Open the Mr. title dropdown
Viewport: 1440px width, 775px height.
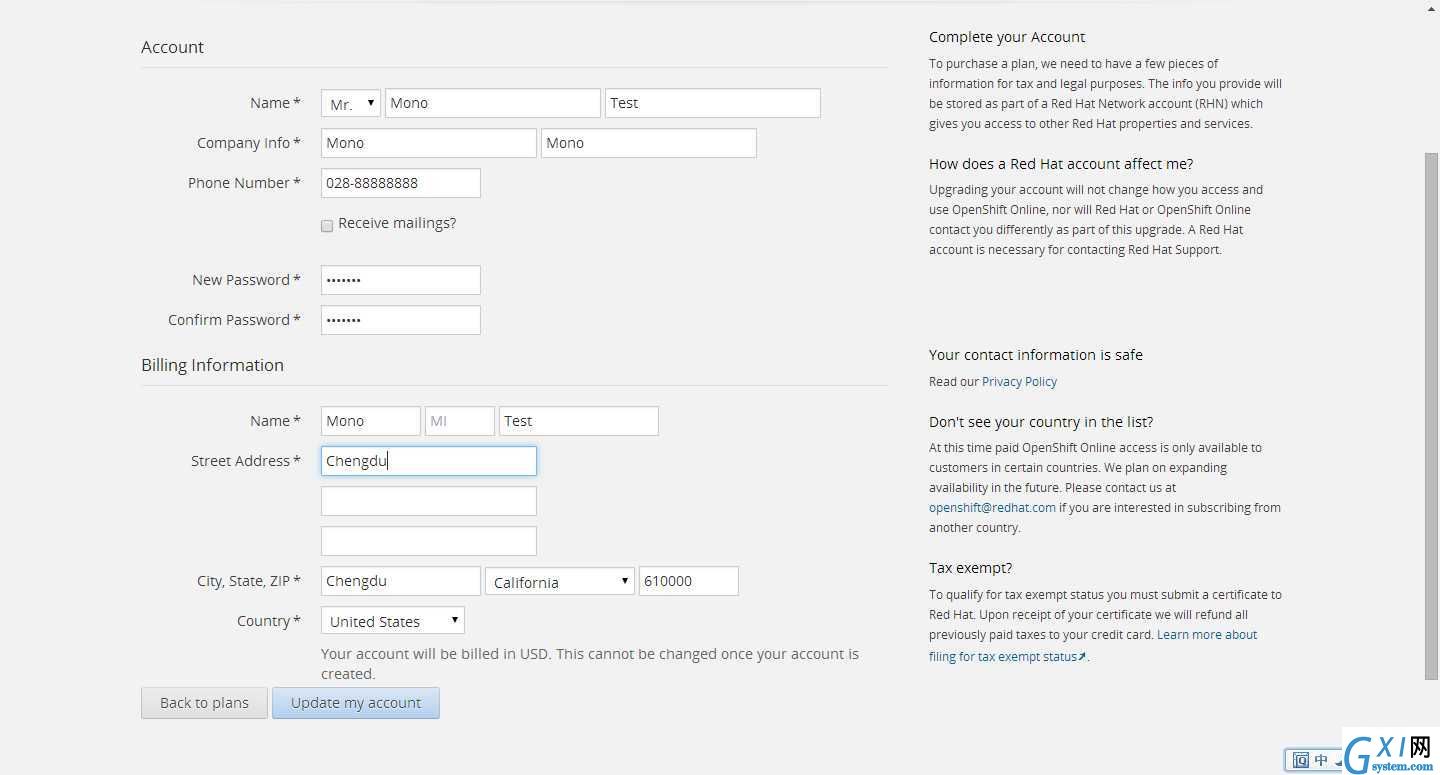click(x=351, y=103)
